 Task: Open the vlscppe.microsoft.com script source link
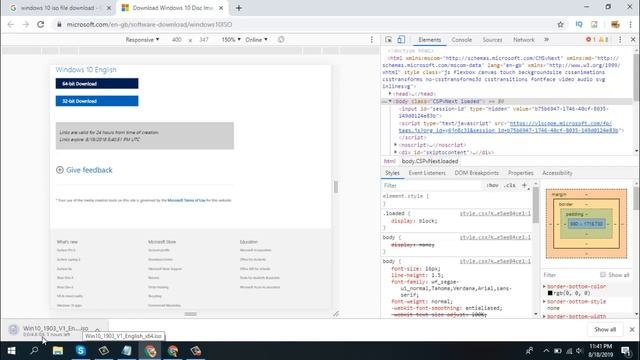[x=508, y=127]
